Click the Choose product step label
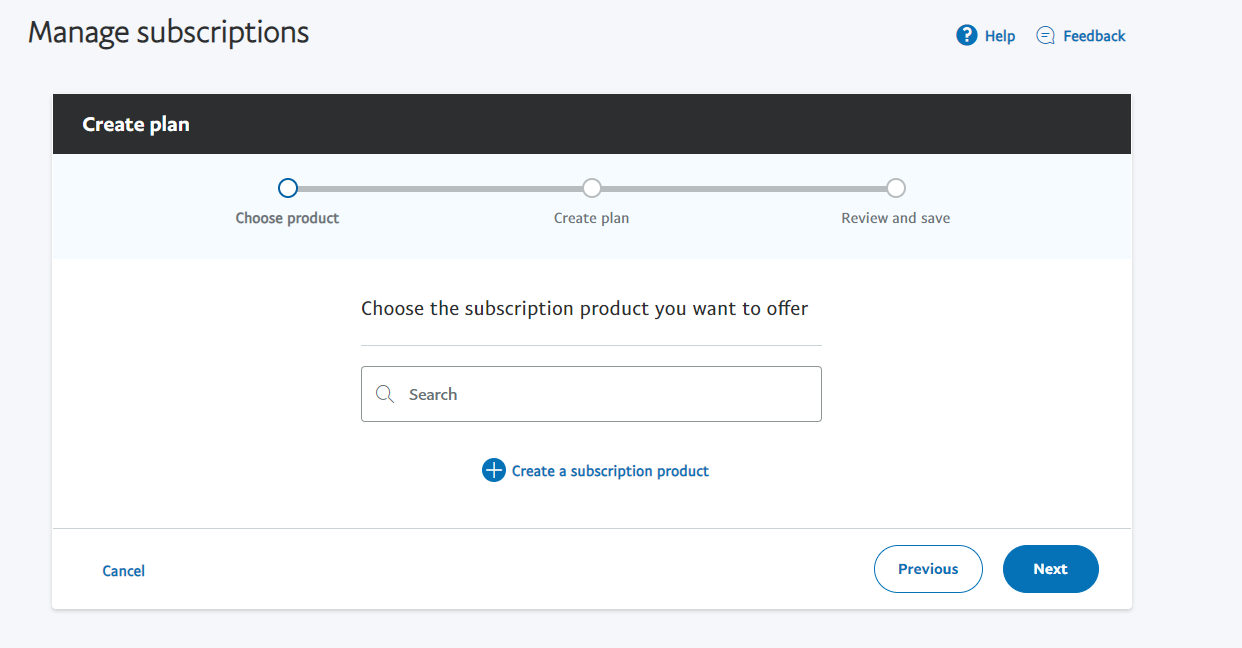 (x=287, y=218)
